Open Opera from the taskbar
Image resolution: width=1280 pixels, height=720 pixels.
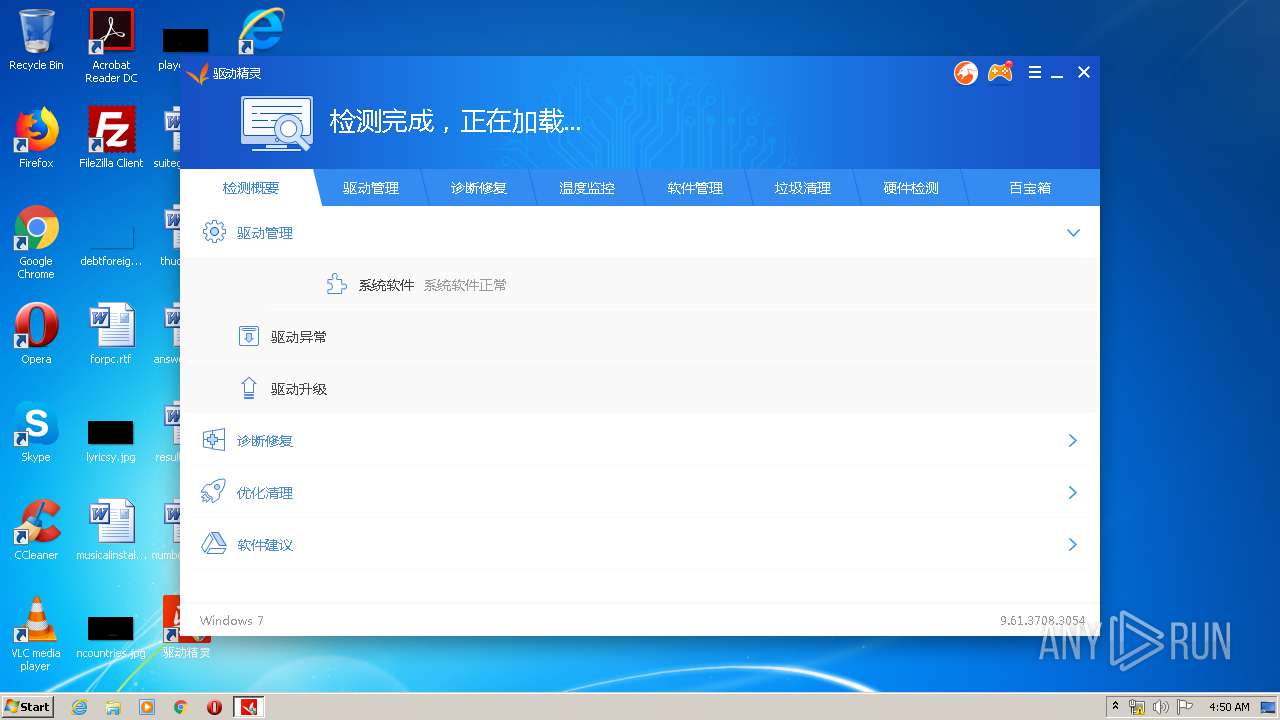214,707
